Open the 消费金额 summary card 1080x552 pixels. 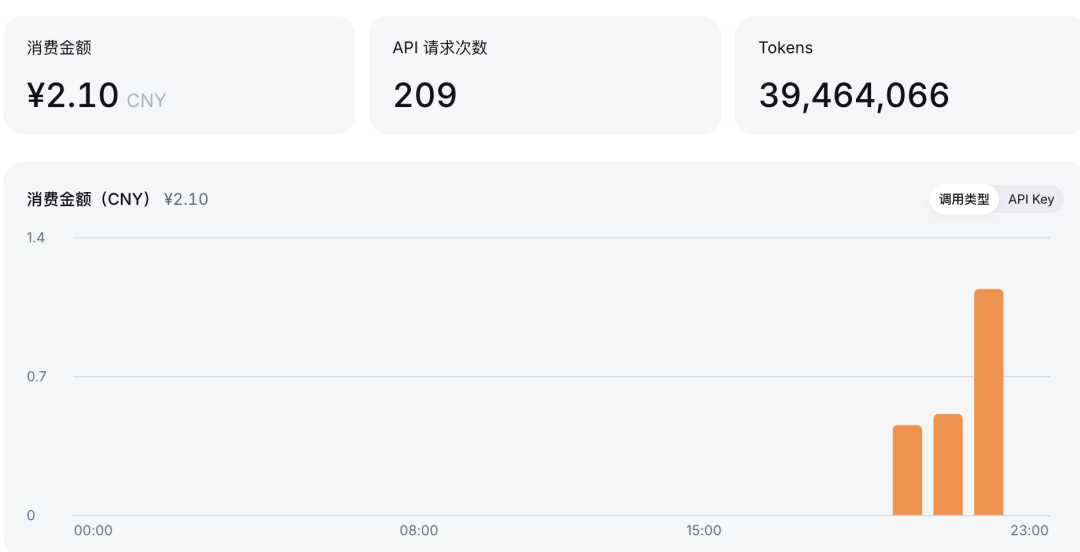[179, 75]
